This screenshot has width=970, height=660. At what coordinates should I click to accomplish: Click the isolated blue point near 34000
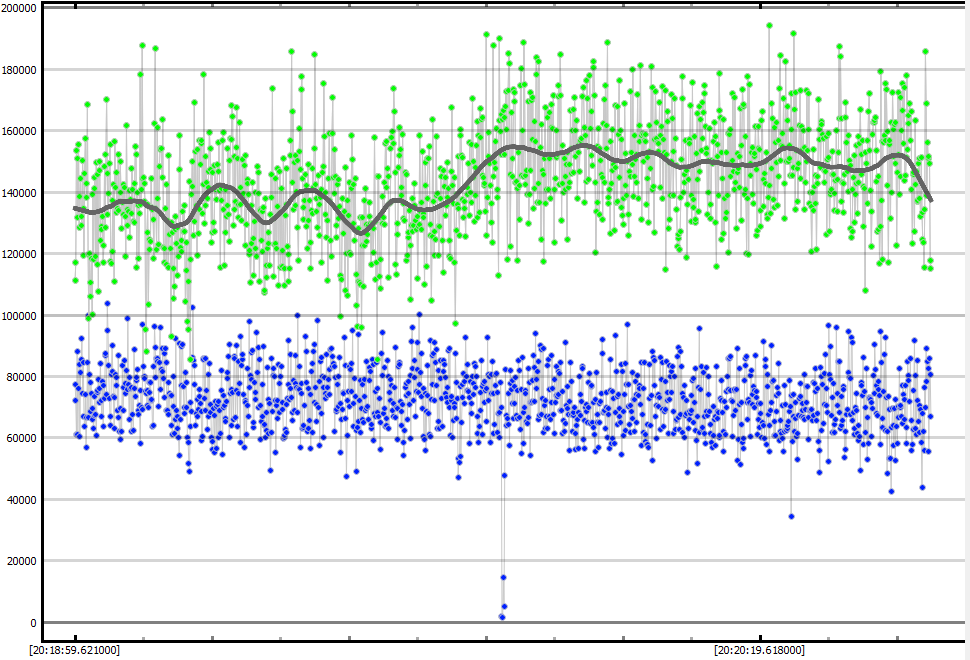click(x=791, y=516)
